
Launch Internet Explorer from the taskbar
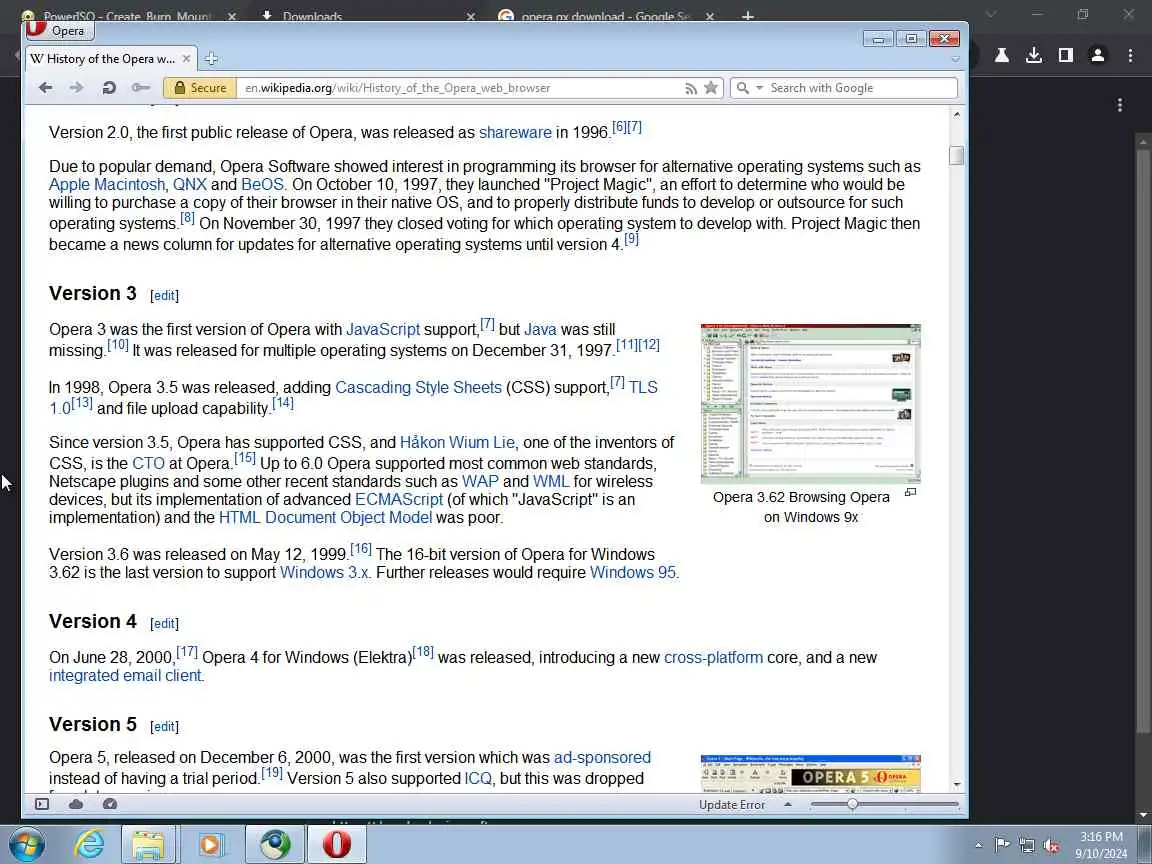click(90, 844)
